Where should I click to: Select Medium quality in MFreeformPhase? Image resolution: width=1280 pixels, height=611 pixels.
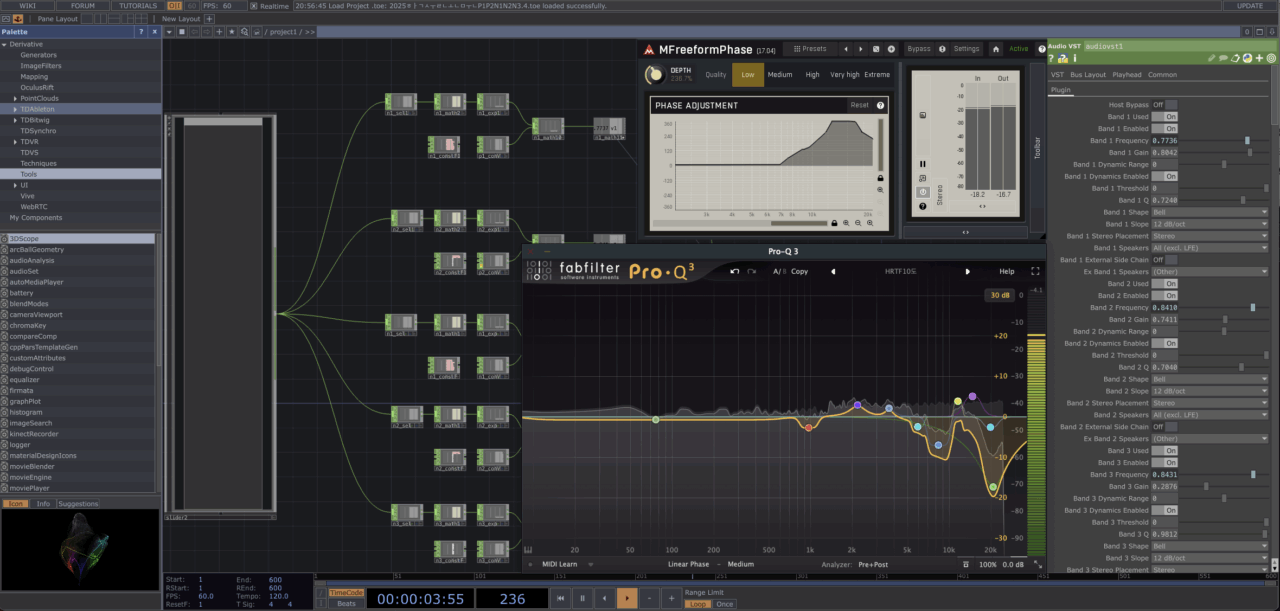780,75
